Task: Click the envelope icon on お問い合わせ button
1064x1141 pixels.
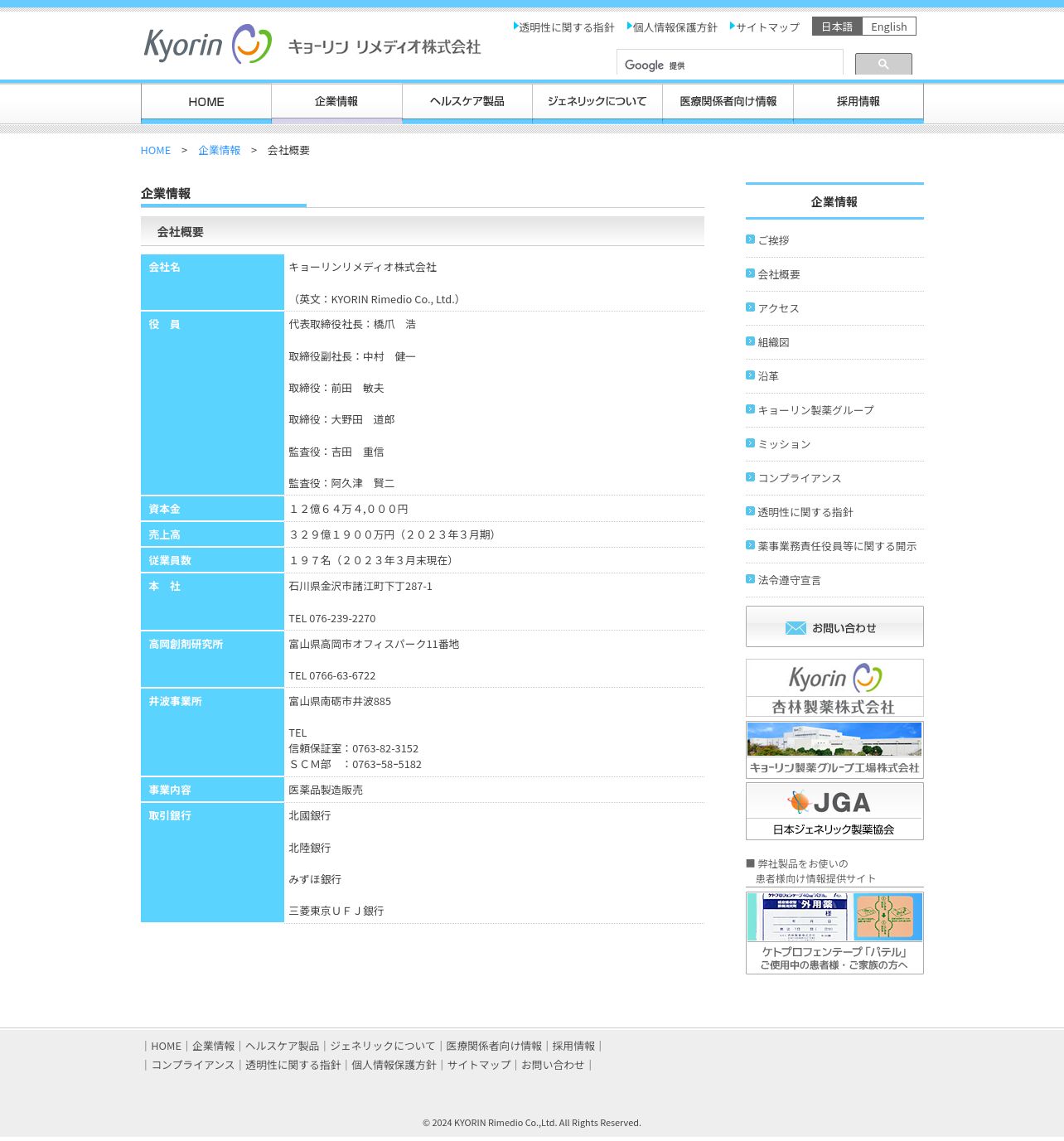Action: [796, 628]
